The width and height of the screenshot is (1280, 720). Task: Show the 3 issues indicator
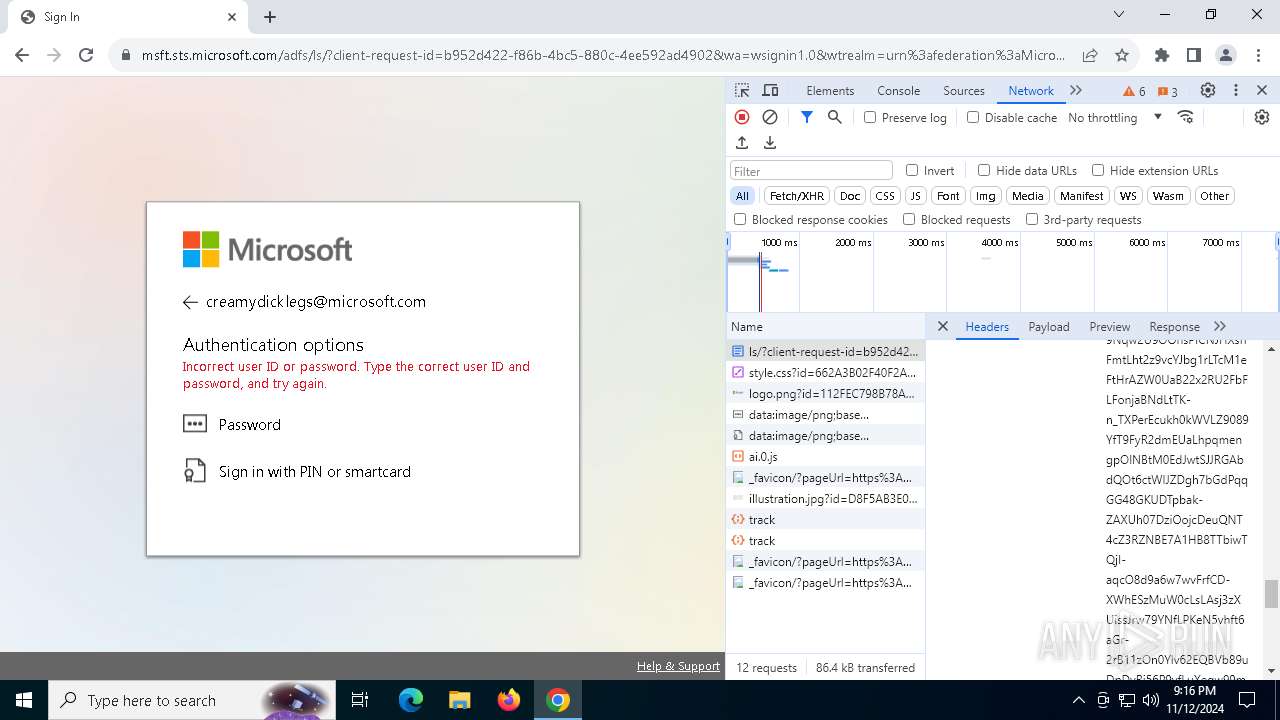pyautogui.click(x=1167, y=91)
